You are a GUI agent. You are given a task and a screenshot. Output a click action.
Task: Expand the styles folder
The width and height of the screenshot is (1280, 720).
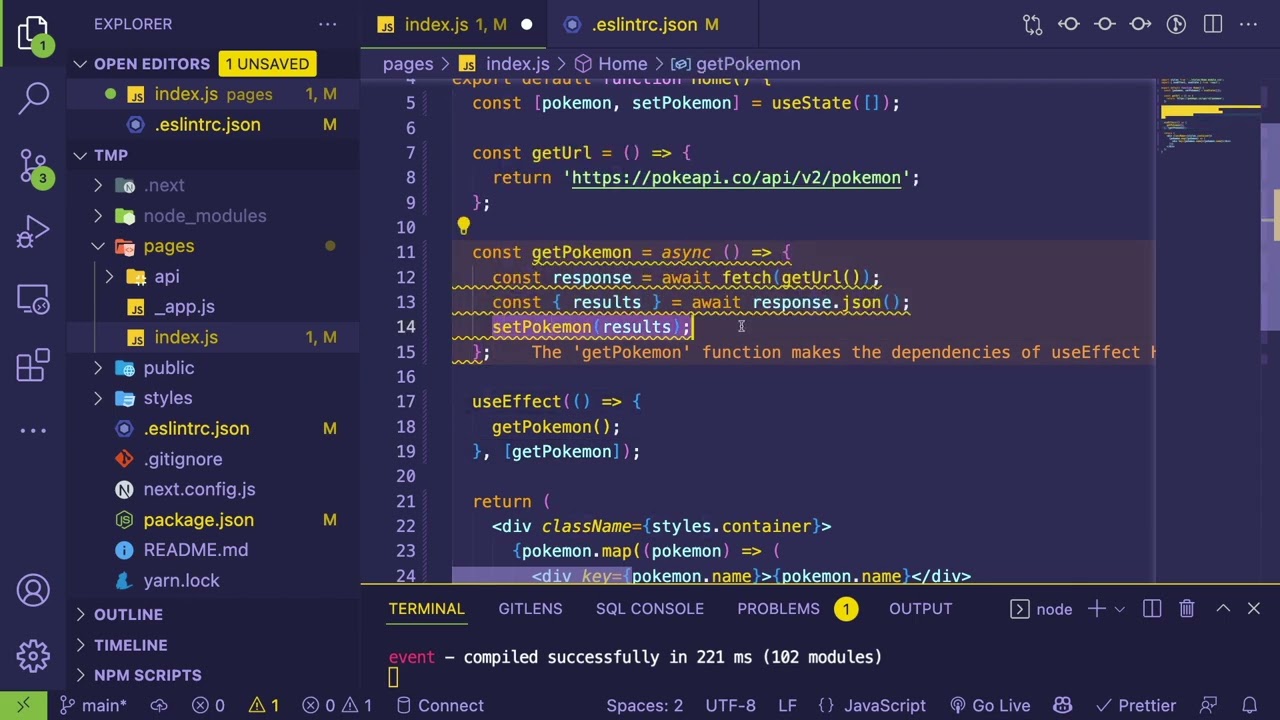(x=98, y=398)
